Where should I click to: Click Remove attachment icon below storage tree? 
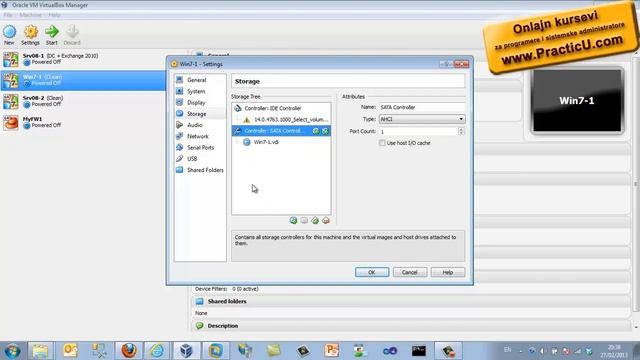point(304,220)
